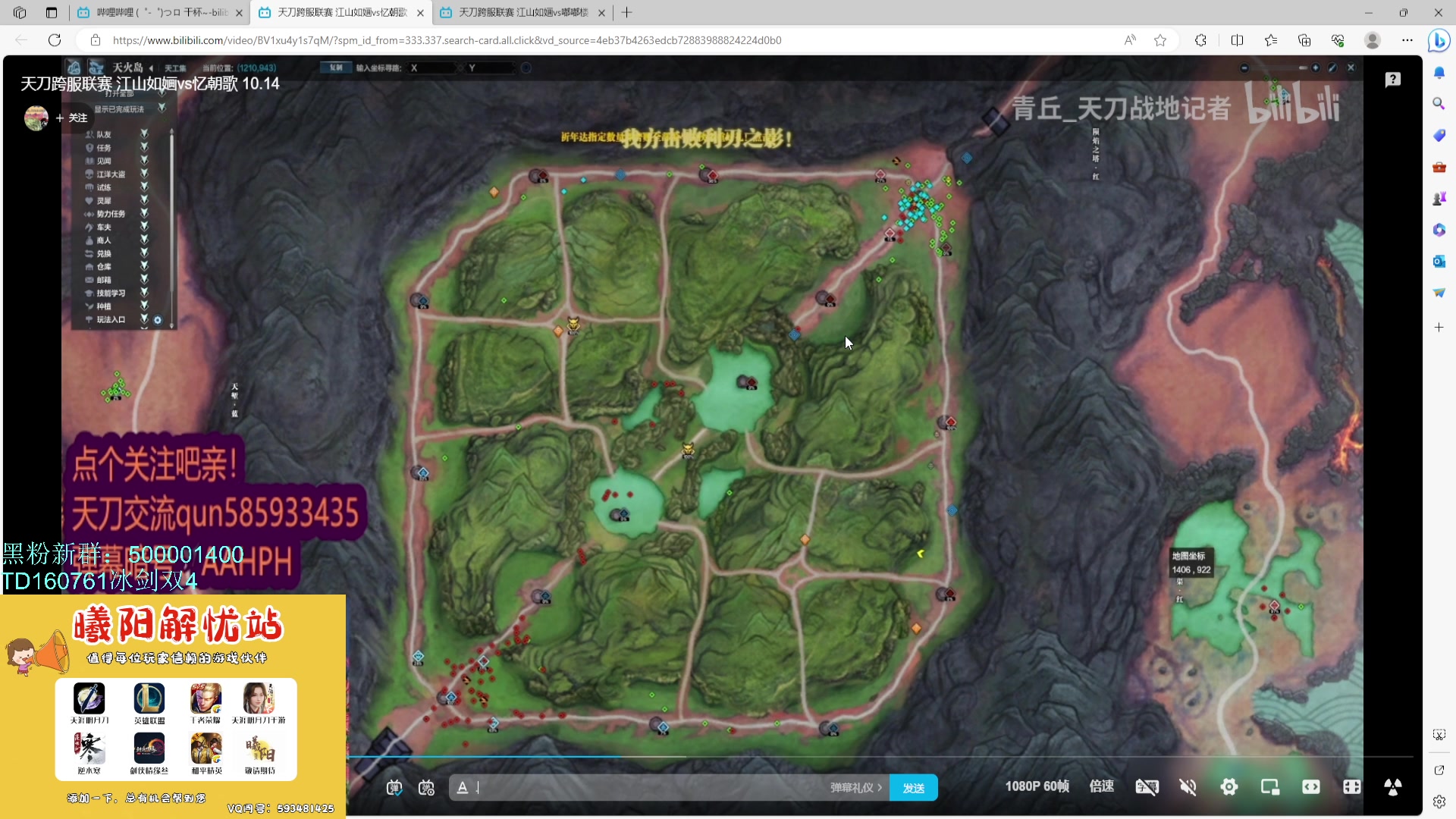Follow the uploader via 关注 button
Image resolution: width=1456 pixels, height=819 pixels.
[x=71, y=118]
